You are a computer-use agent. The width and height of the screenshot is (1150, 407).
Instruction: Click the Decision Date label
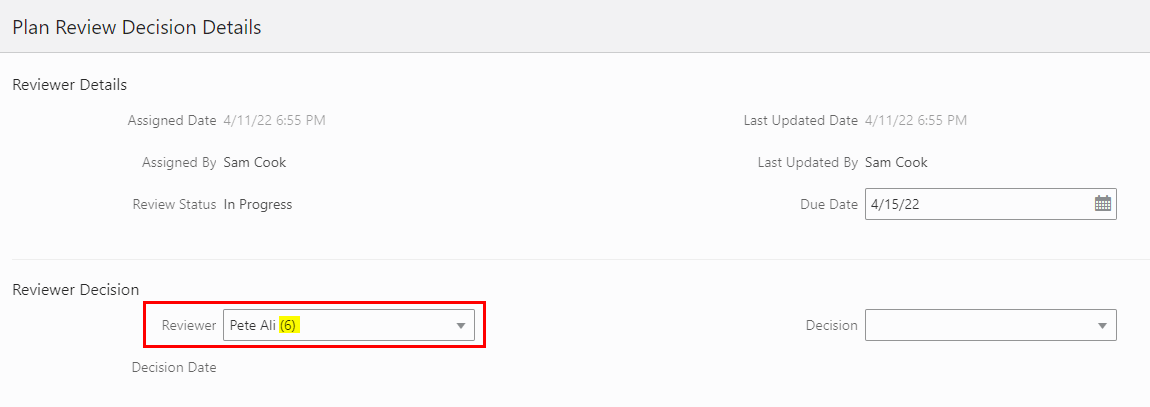(x=174, y=367)
